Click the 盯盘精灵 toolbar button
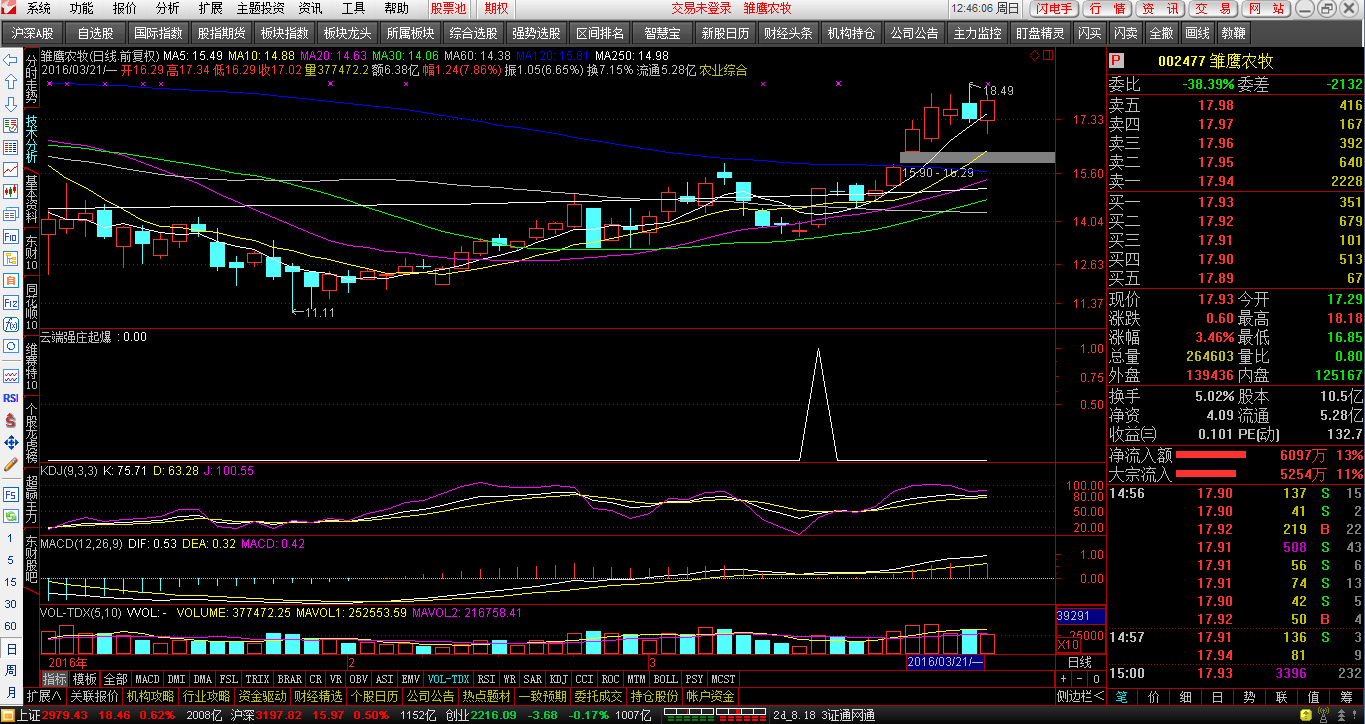This screenshot has width=1365, height=724. (1040, 33)
